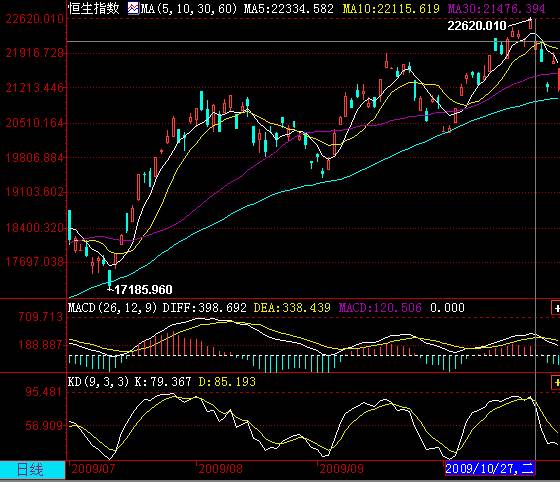Click the 2009/07 date axis label

93,468
